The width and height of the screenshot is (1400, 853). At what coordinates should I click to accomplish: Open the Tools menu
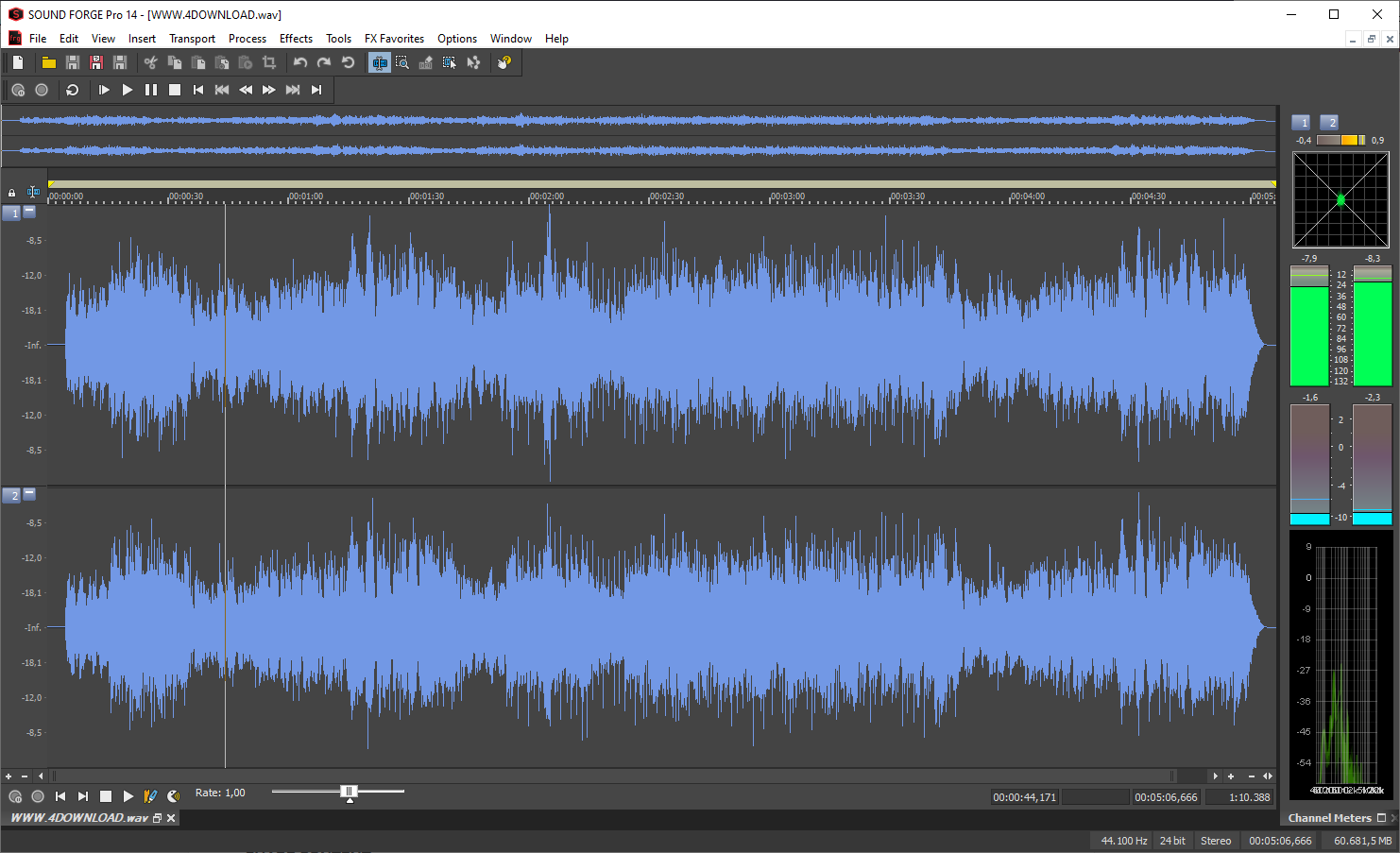tap(338, 39)
